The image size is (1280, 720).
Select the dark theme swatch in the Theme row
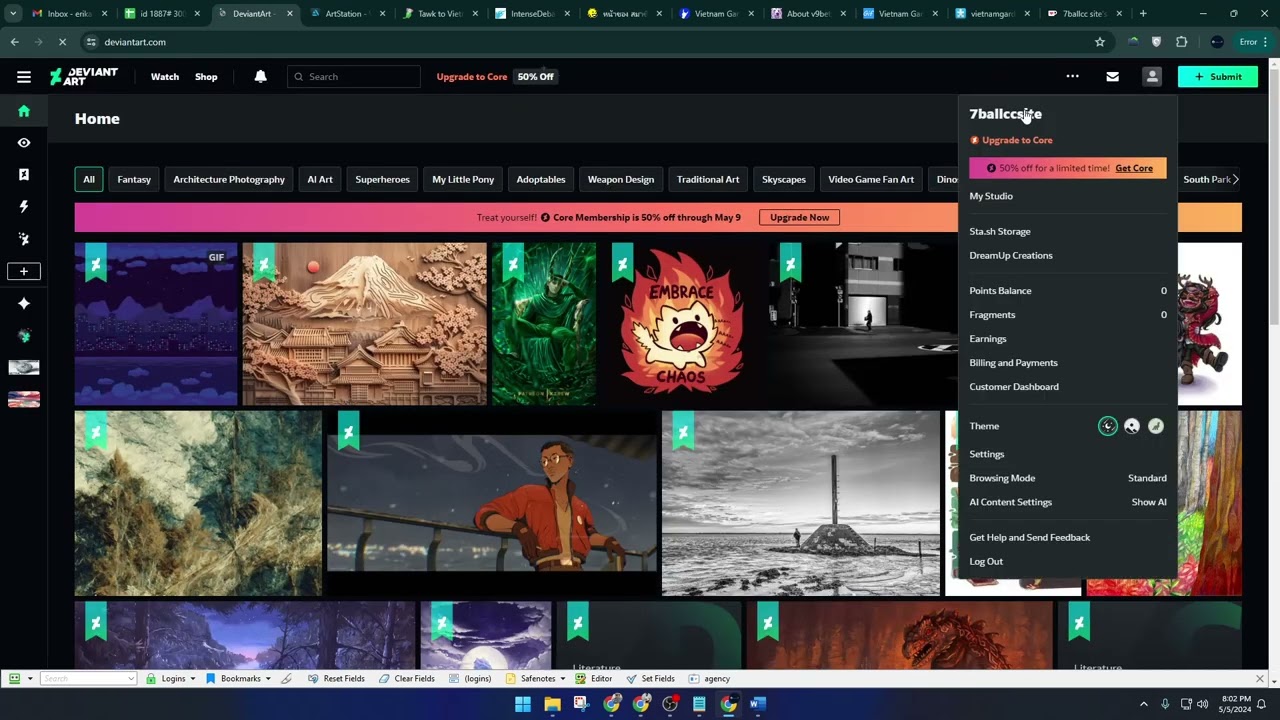[x=1108, y=426]
